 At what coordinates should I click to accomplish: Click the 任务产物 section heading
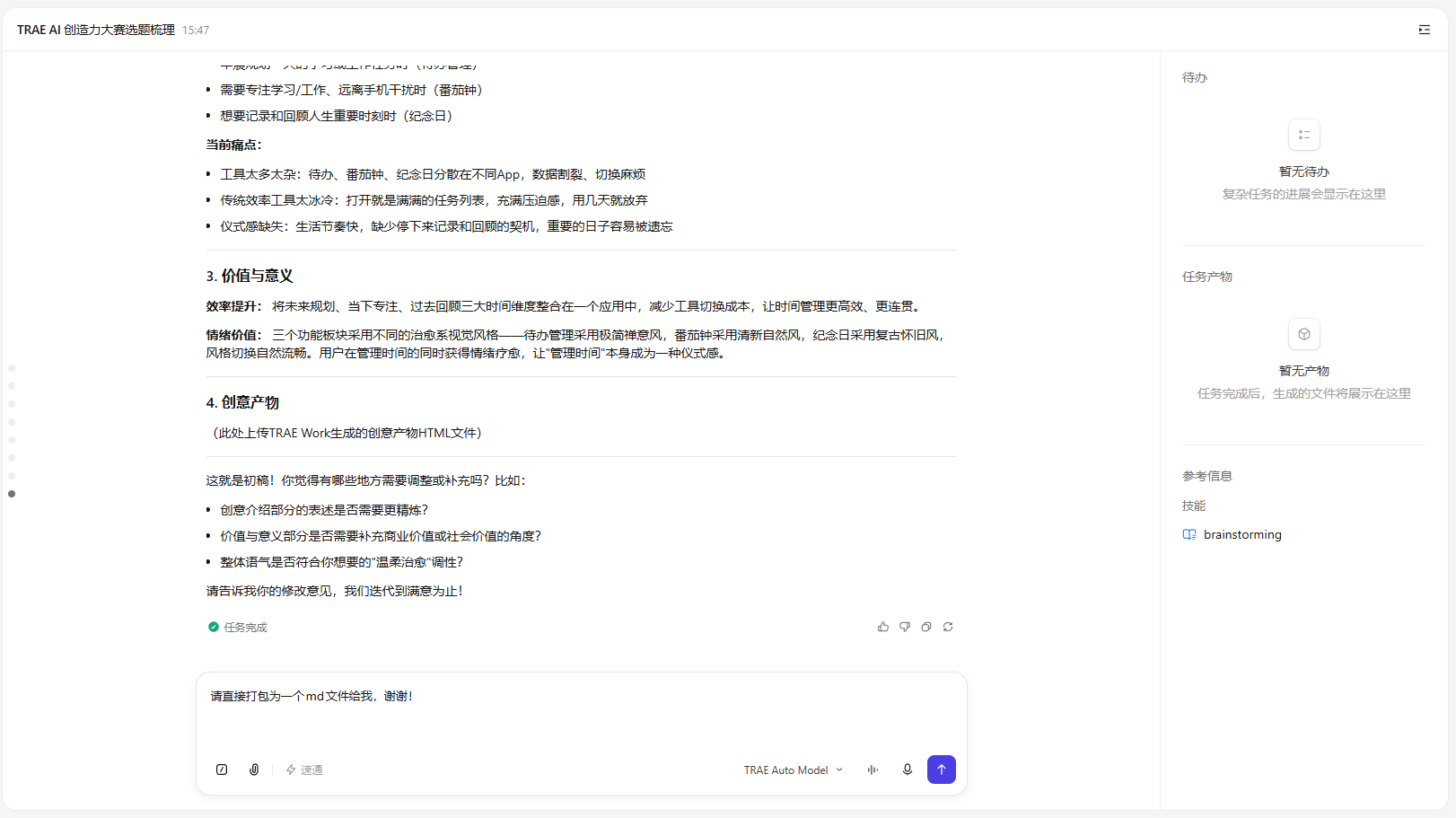click(1207, 277)
